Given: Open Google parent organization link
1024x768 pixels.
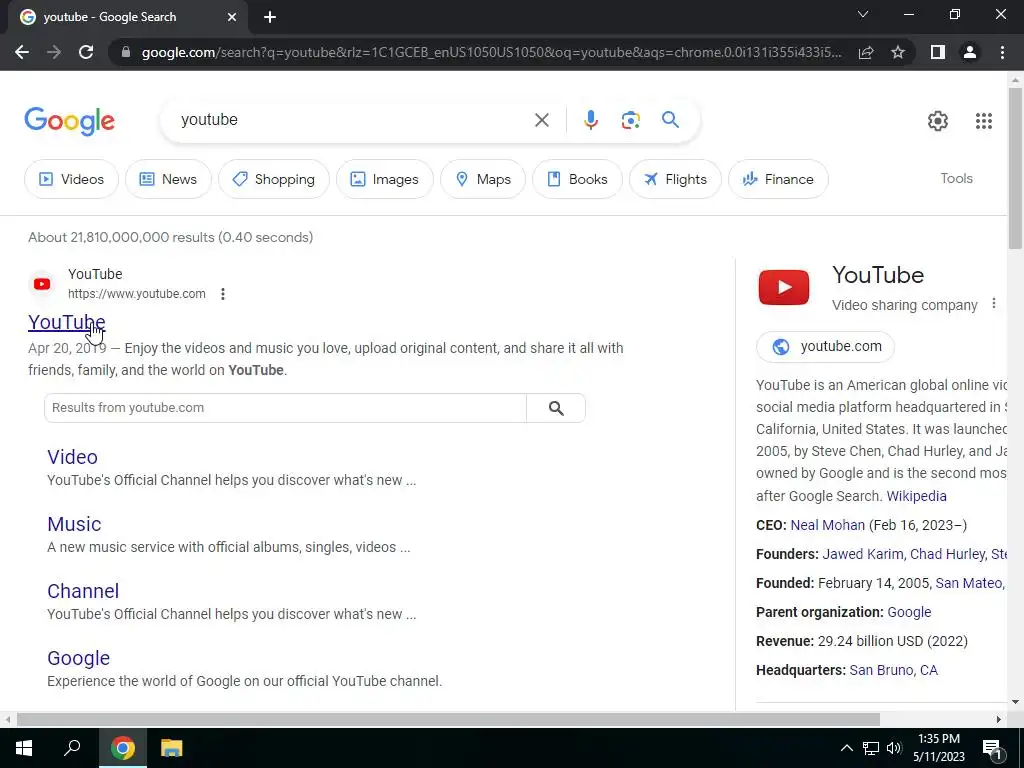Looking at the screenshot, I should click(x=909, y=612).
